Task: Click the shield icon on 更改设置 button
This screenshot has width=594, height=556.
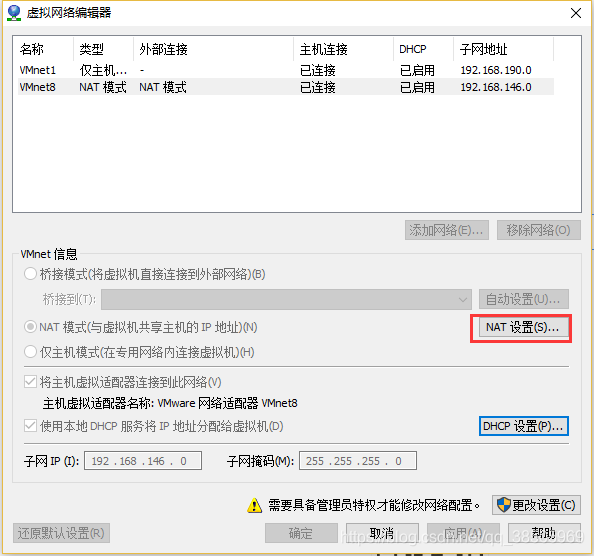Action: pos(503,505)
